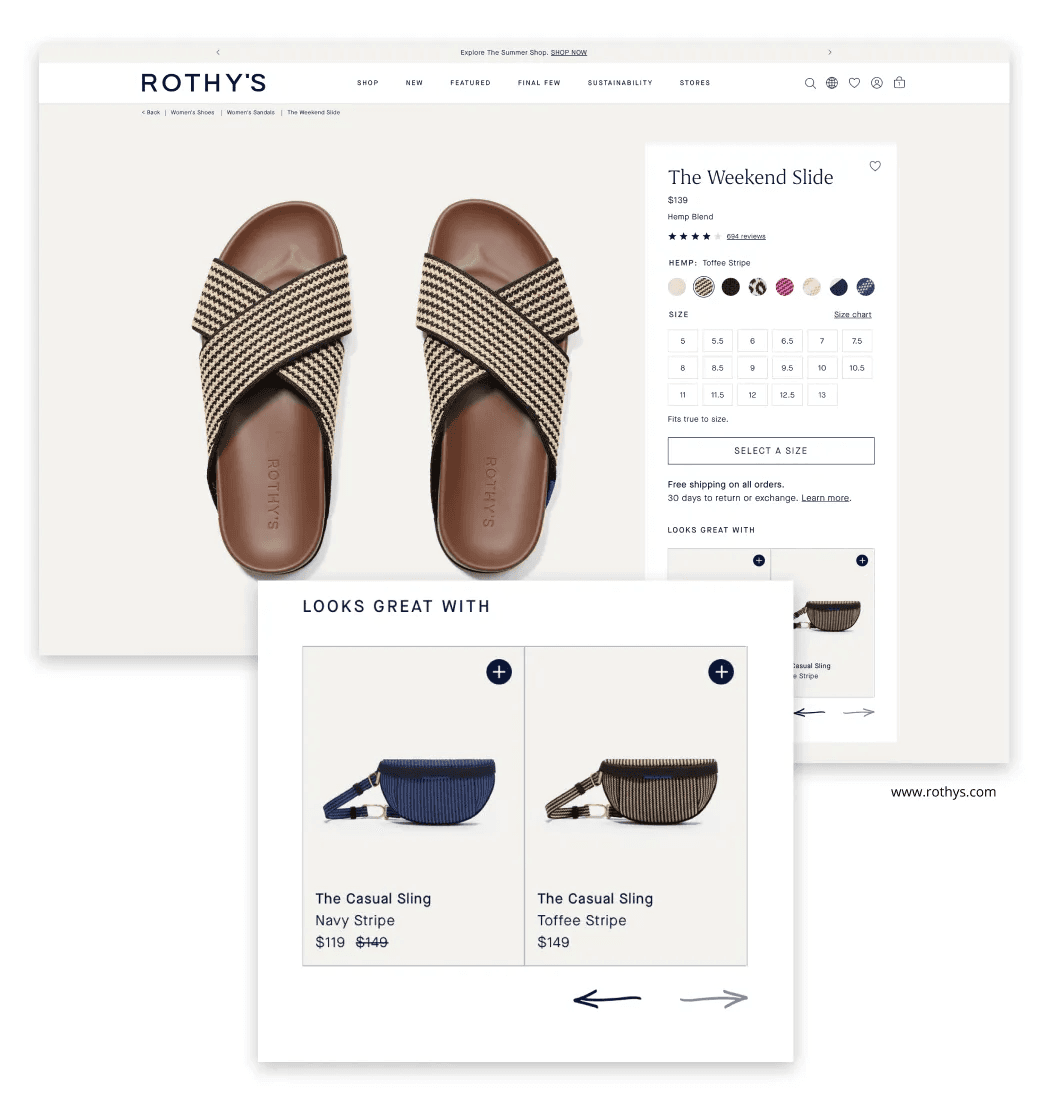Add Toffee Stripe Casual Sling plus button
The height and width of the screenshot is (1110, 1050).
point(721,672)
